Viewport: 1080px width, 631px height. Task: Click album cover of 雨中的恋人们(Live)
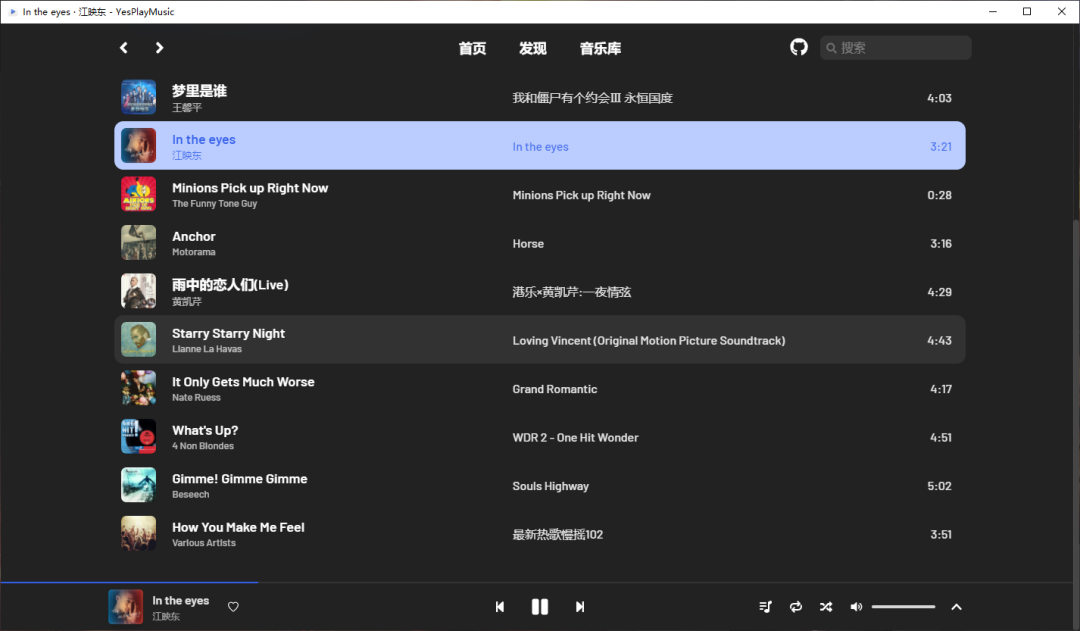coord(138,291)
